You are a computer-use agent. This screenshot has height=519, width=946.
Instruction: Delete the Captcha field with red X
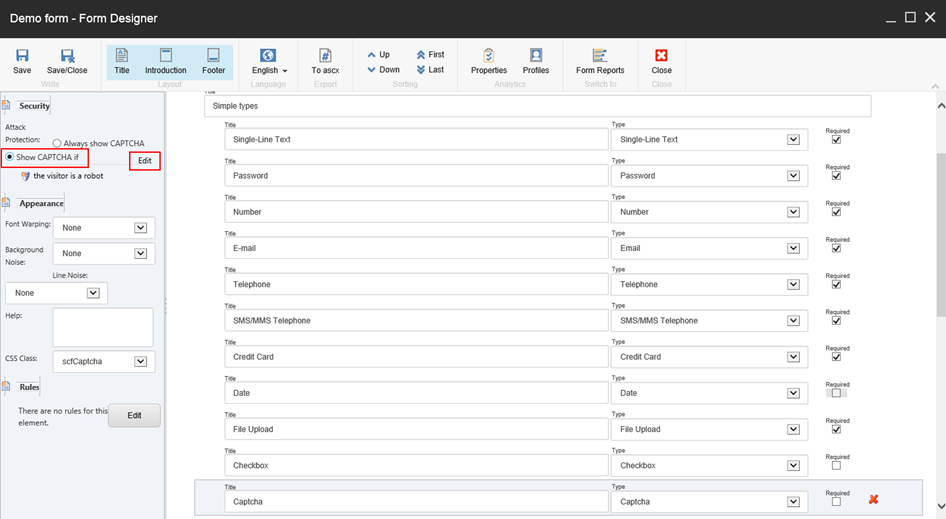873,499
